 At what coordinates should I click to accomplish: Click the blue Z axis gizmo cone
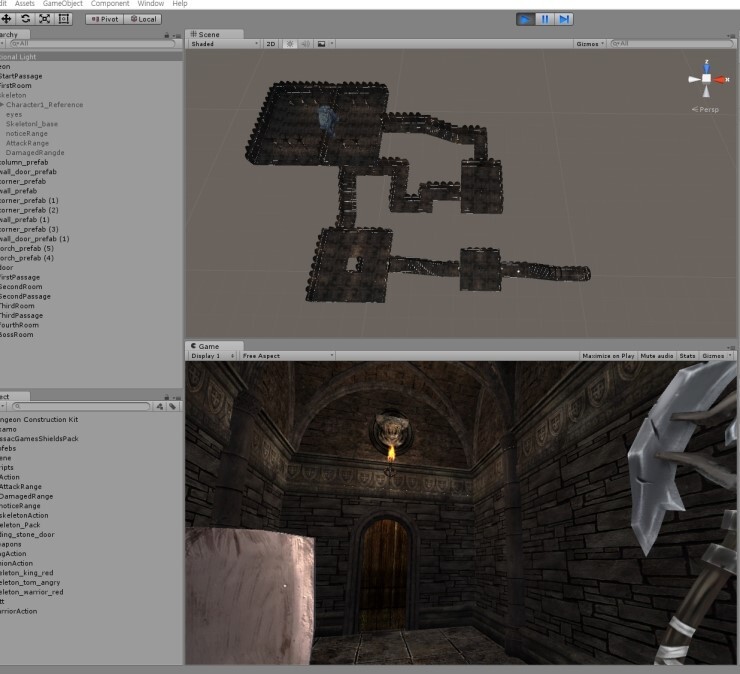(x=706, y=67)
